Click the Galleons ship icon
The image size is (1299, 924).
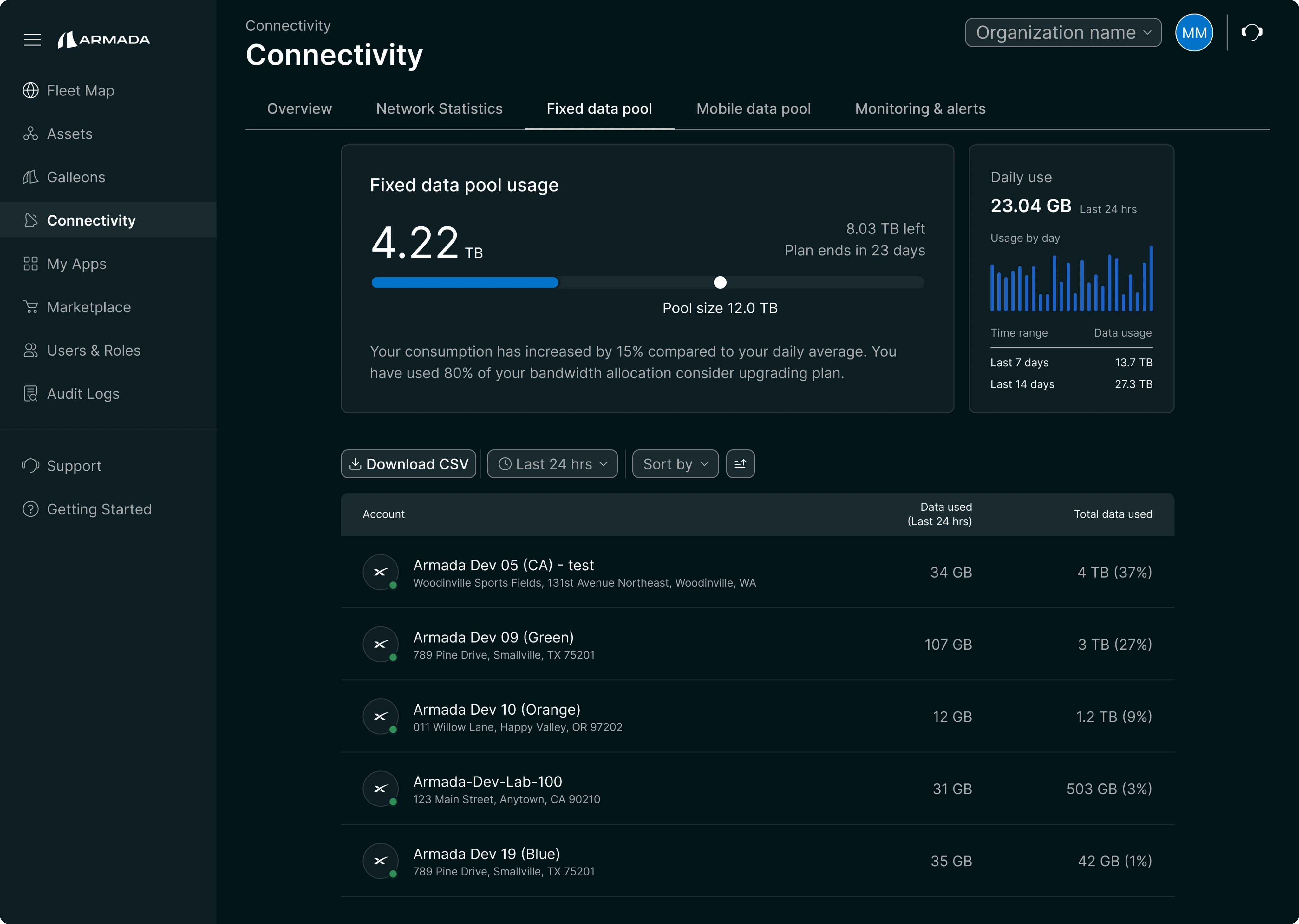(x=31, y=177)
